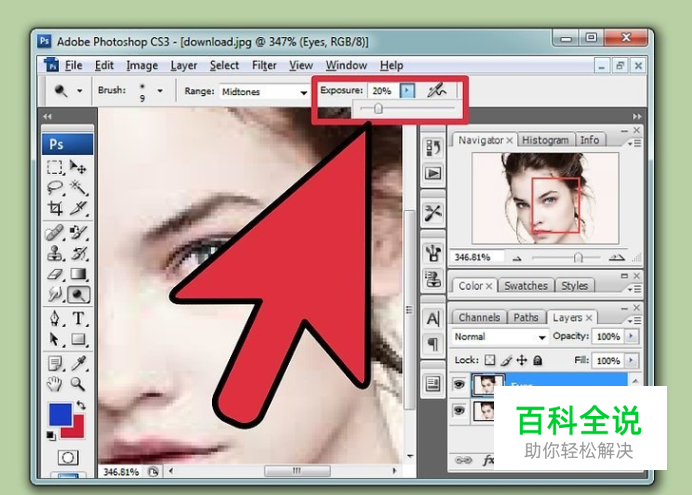Image resolution: width=692 pixels, height=495 pixels.
Task: Open the Layers panel options menu
Action: point(635,320)
